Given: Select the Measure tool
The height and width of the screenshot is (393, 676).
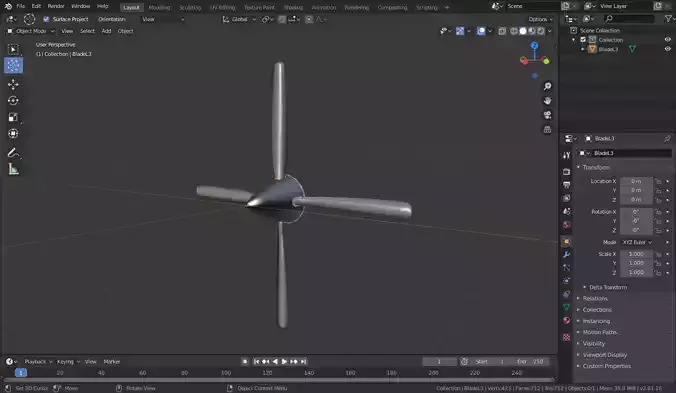Looking at the screenshot, I should click(x=13, y=169).
